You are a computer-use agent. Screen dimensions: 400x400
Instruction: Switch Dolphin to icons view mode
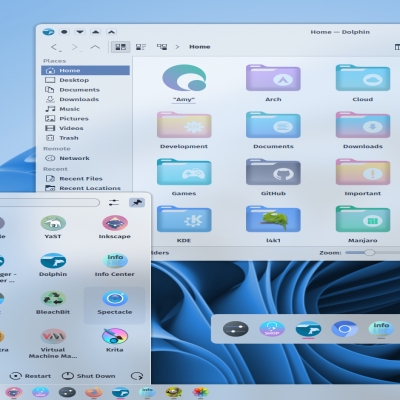(120, 47)
